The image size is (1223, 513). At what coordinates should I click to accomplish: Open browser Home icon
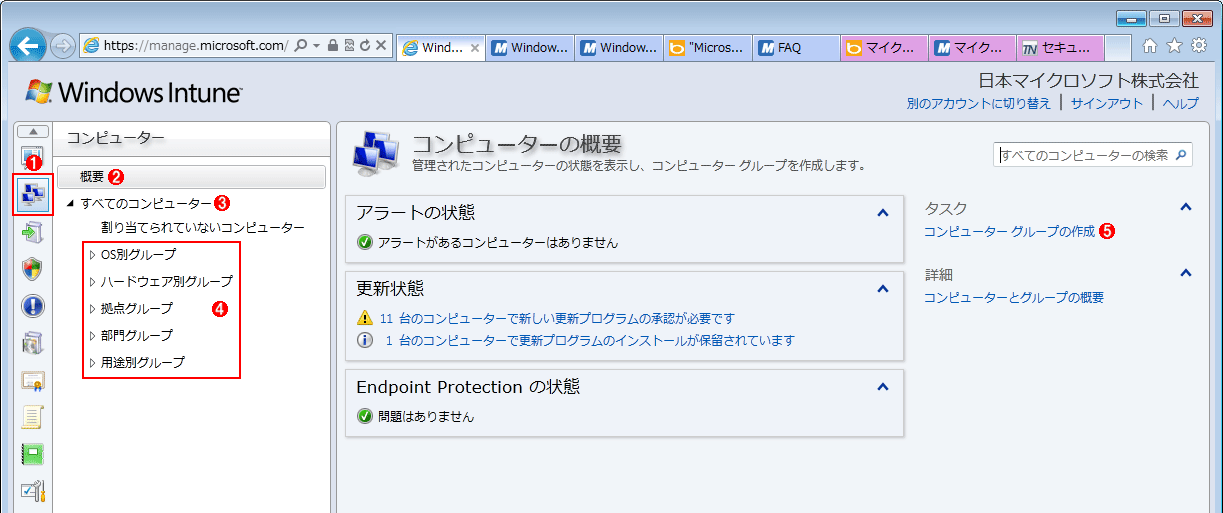[x=1150, y=46]
